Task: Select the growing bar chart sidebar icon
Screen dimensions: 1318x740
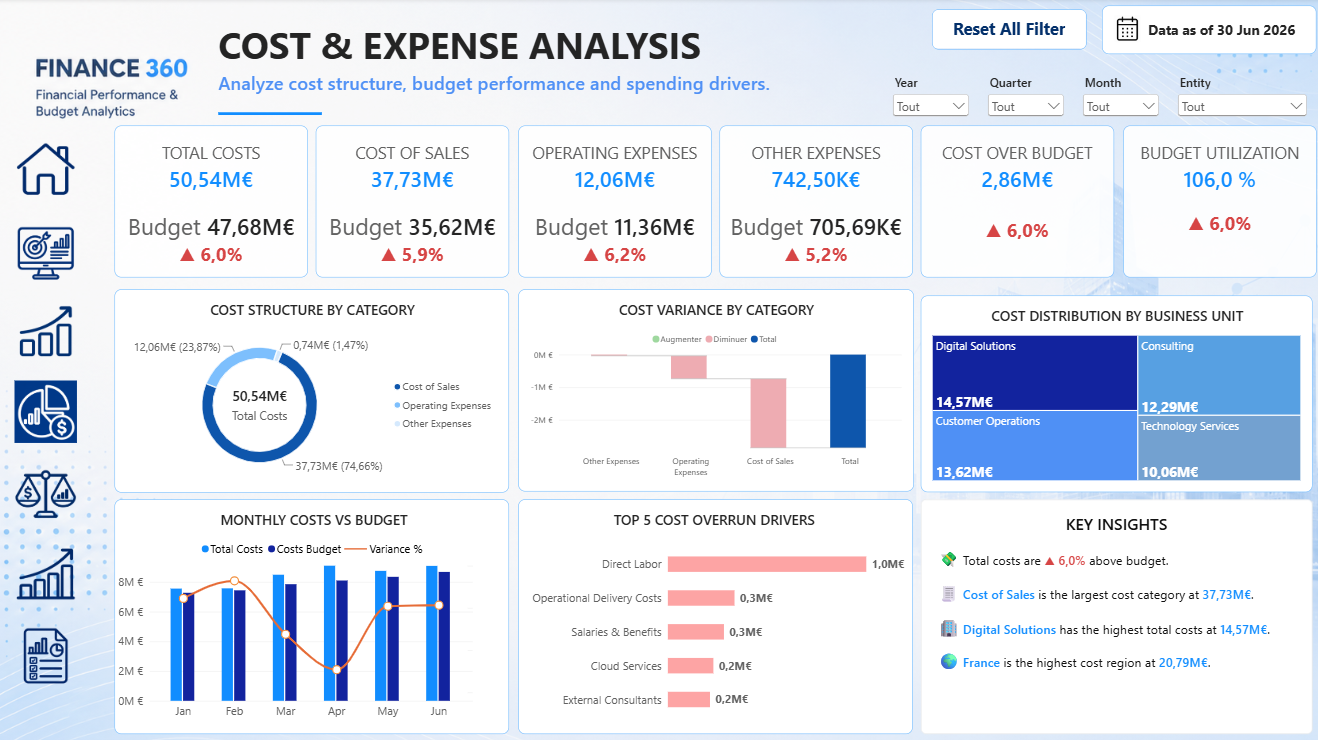Action: click(x=46, y=331)
